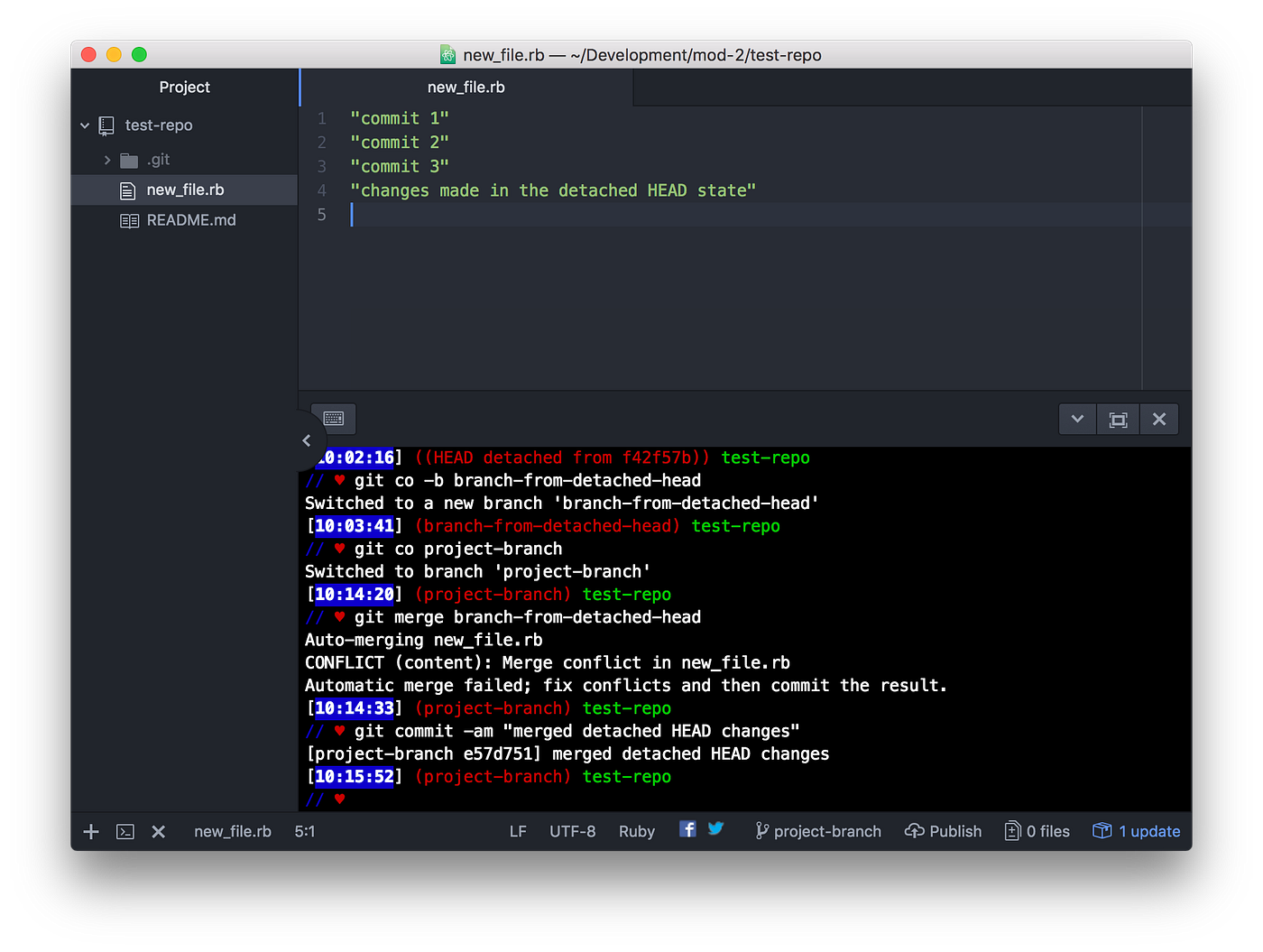Open the terminal icon in the status bar

125,831
